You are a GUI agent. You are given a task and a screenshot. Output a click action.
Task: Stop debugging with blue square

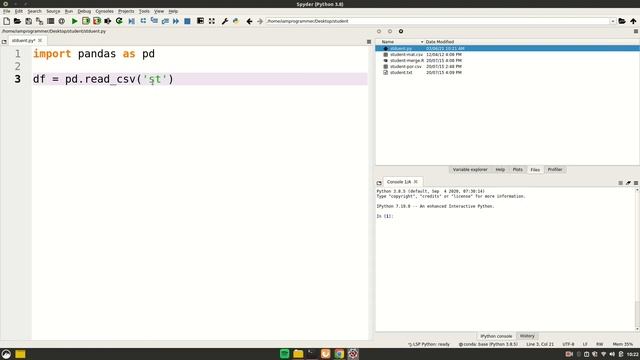[x=187, y=21]
